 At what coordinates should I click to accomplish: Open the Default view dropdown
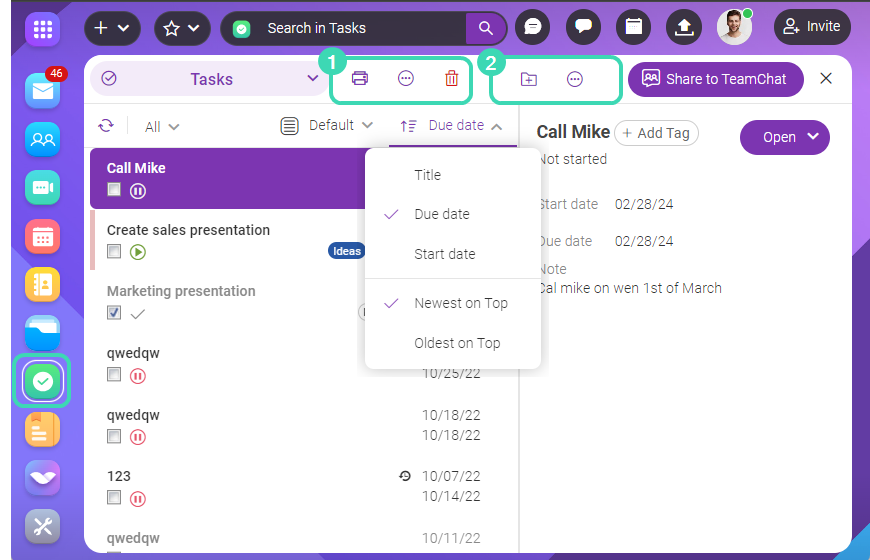[x=327, y=126]
